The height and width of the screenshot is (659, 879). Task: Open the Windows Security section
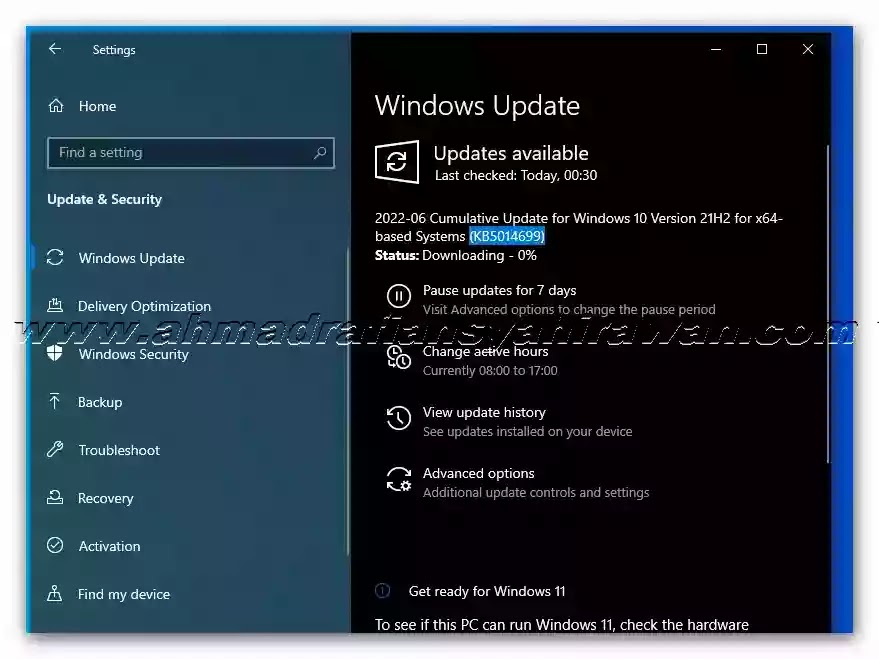(x=133, y=354)
